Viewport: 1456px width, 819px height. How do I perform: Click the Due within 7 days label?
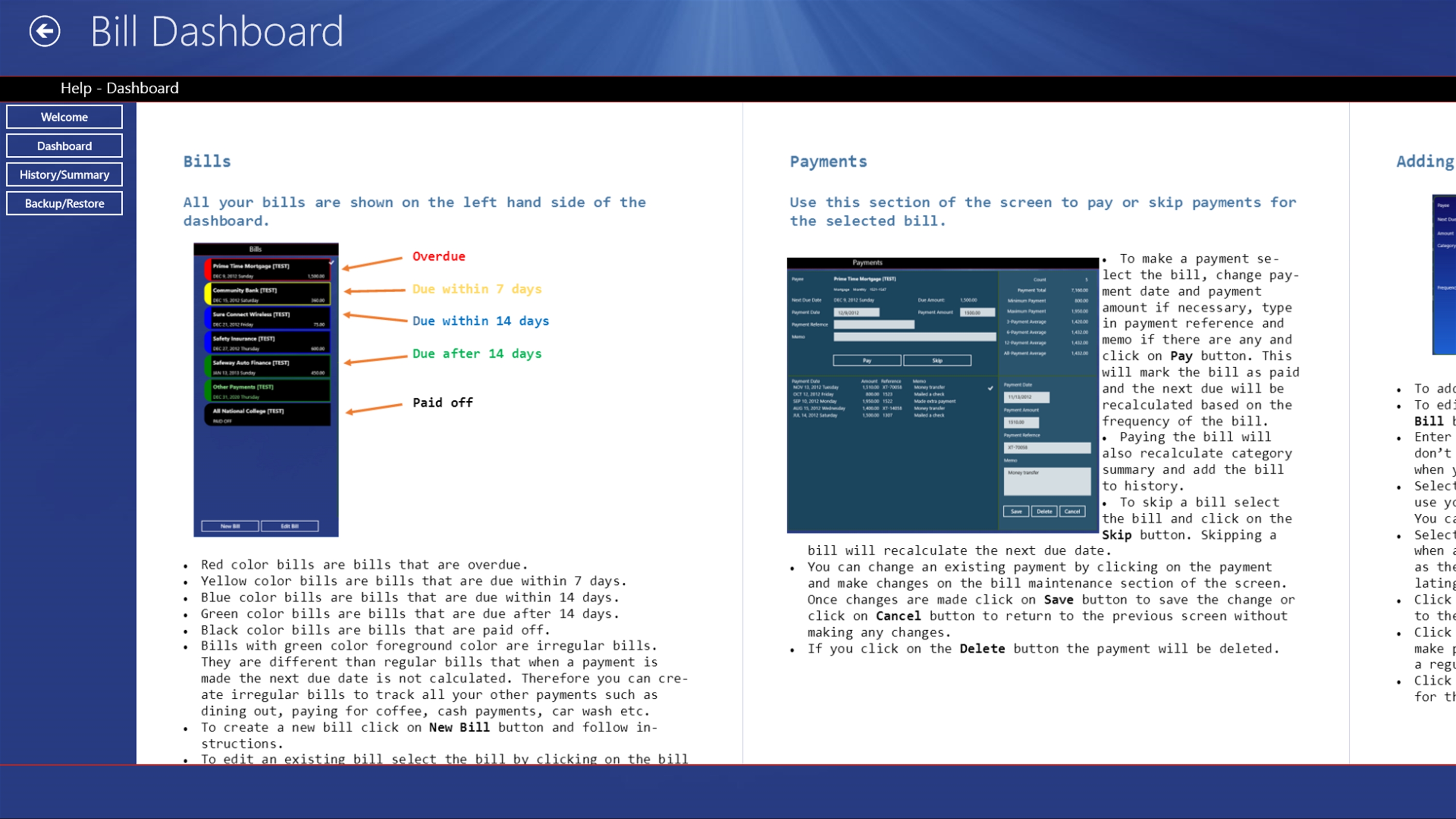[477, 289]
